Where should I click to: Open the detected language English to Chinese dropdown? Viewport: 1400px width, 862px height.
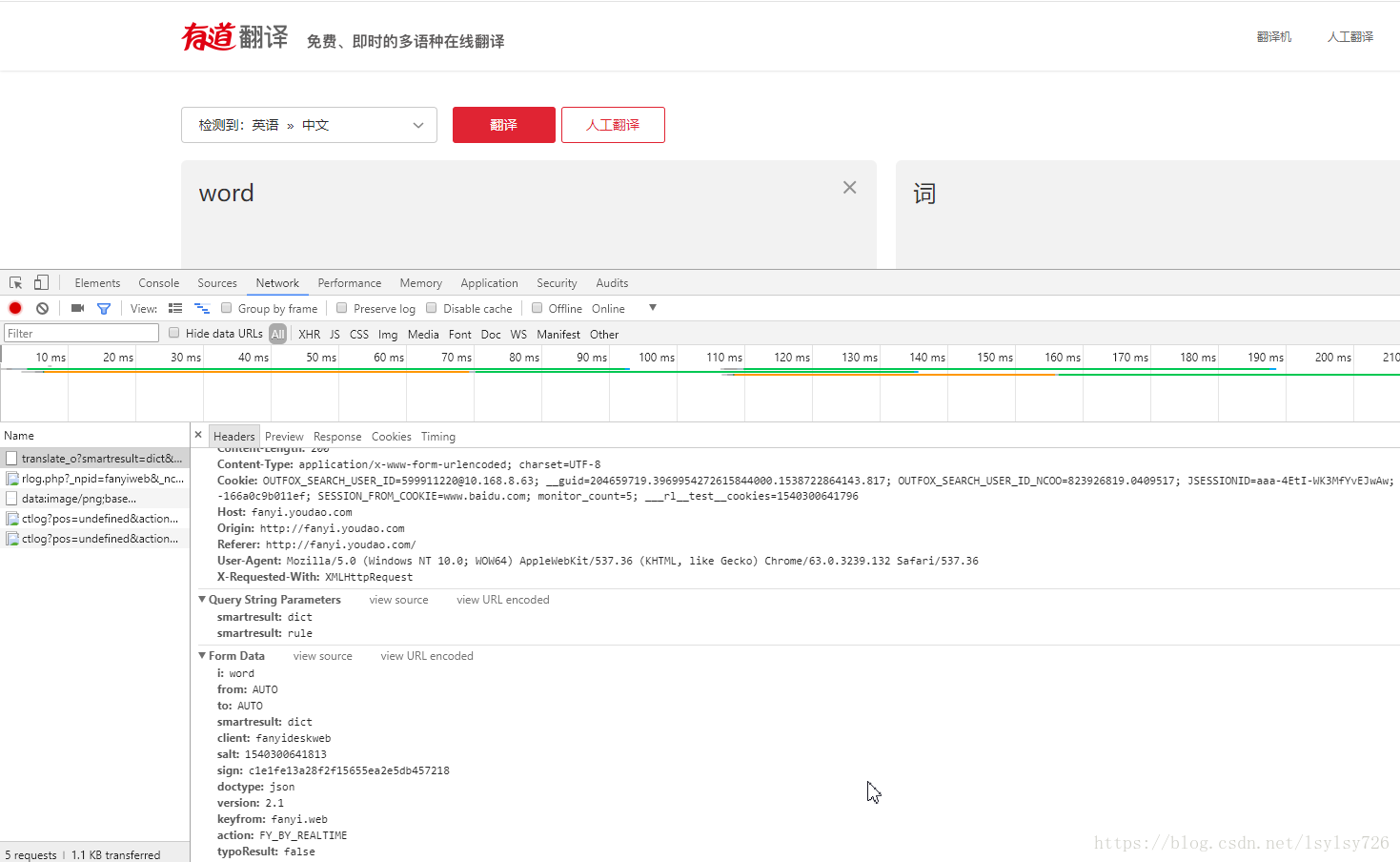[x=309, y=125]
